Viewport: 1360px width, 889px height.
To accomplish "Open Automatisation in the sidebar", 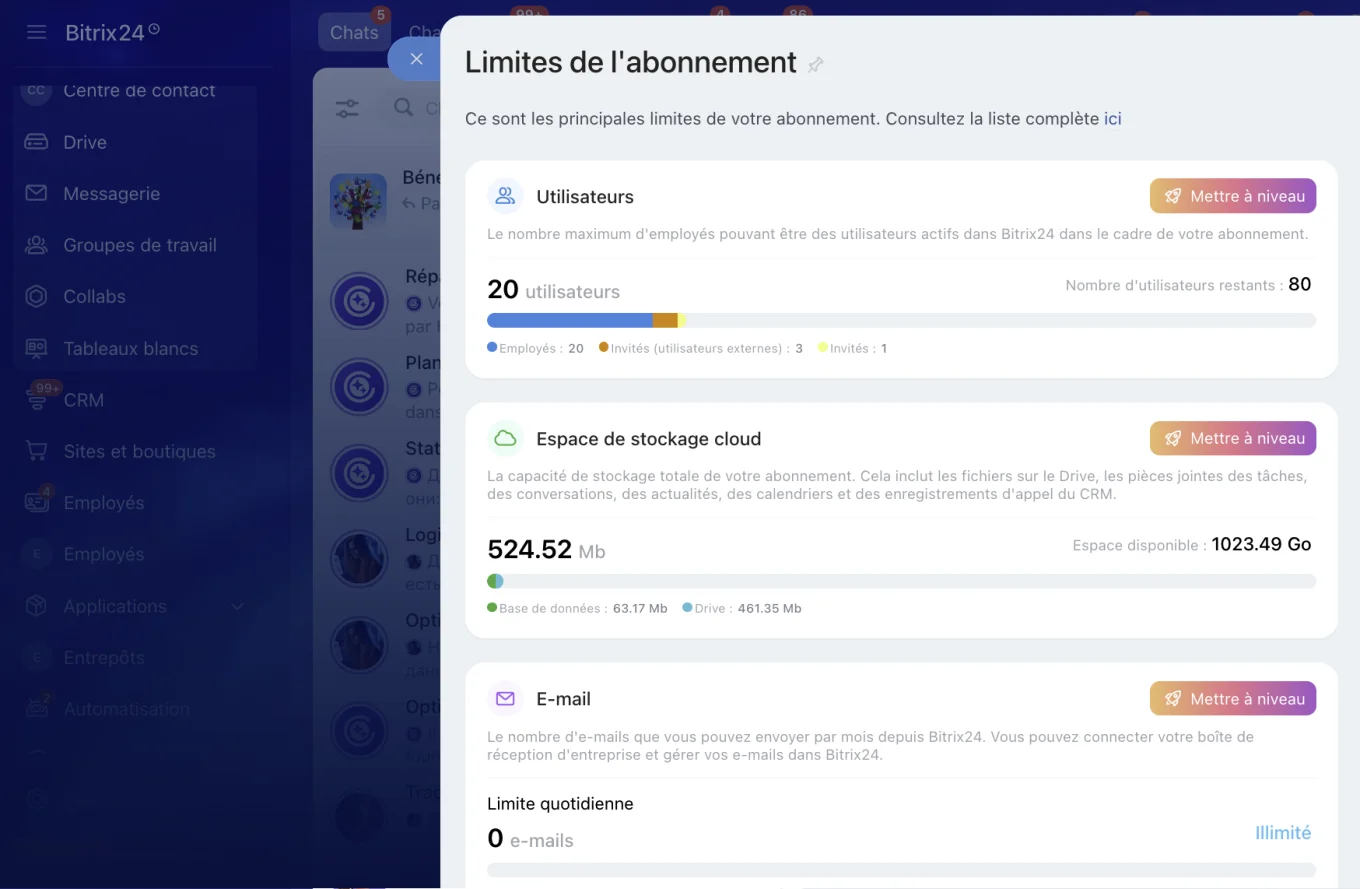I will coord(126,709).
